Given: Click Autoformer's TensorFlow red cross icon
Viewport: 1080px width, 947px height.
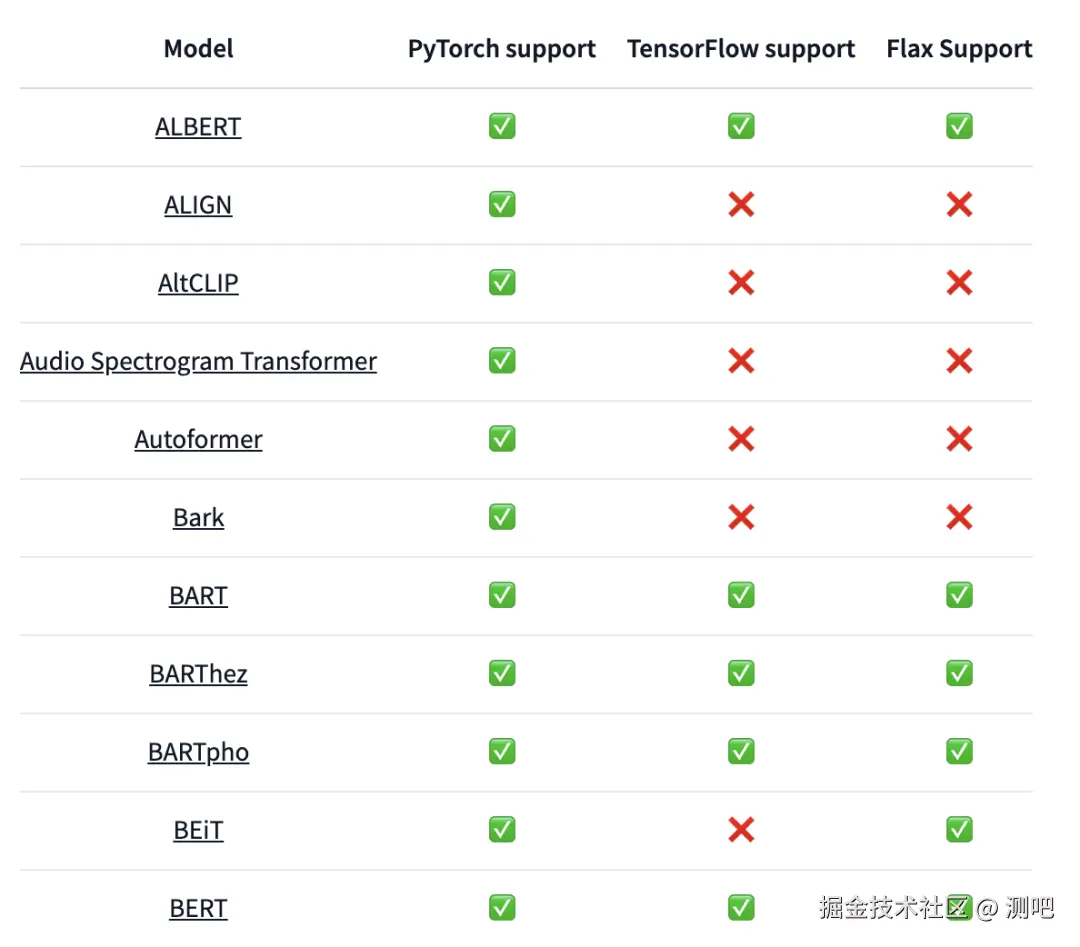Looking at the screenshot, I should [x=741, y=439].
